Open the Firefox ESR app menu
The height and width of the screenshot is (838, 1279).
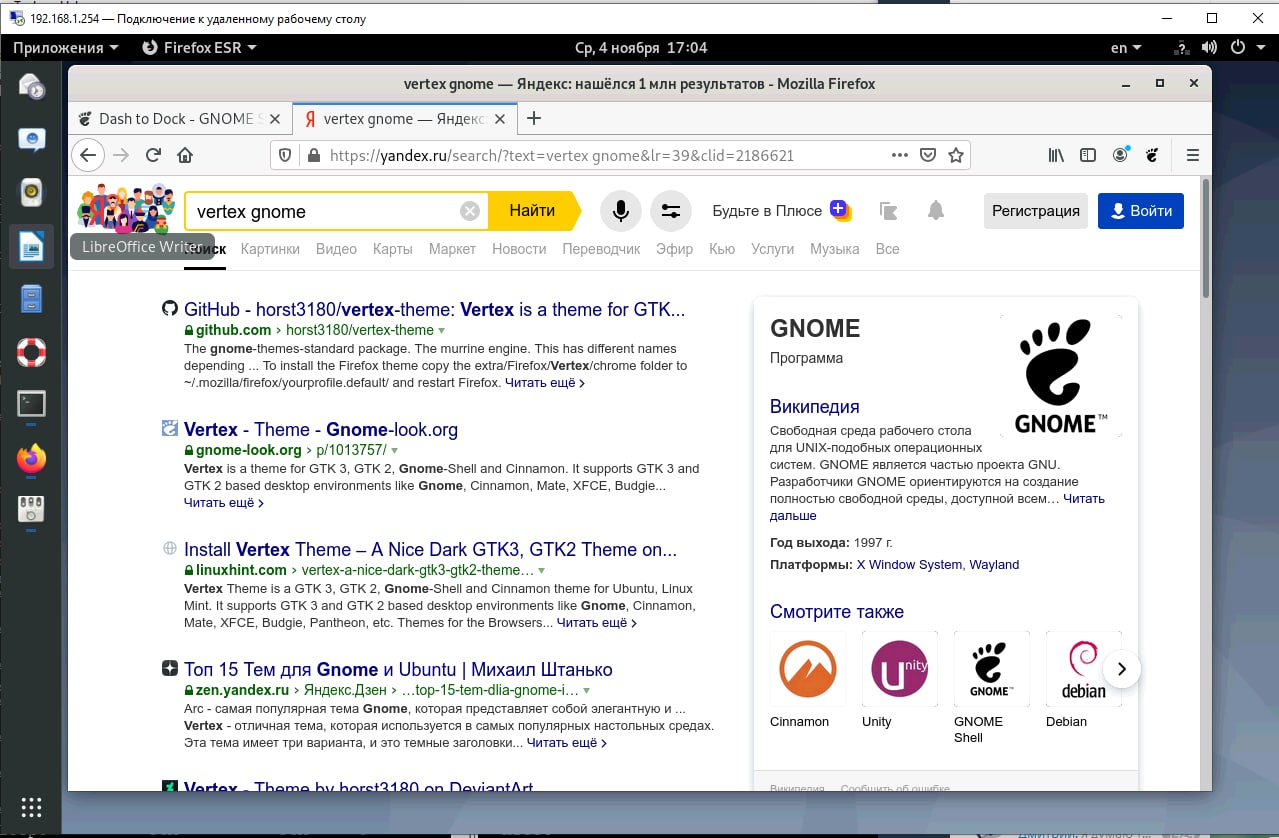click(x=200, y=47)
